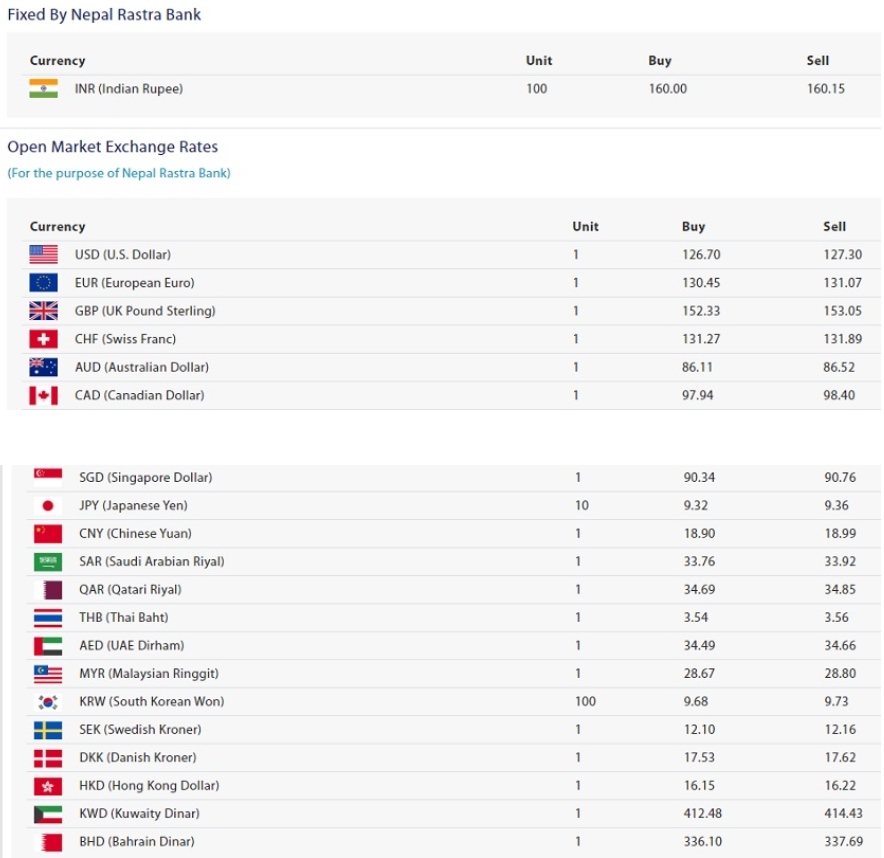
Task: Select the 'DKK (Danish Kroner)' currency name
Action: [x=138, y=757]
